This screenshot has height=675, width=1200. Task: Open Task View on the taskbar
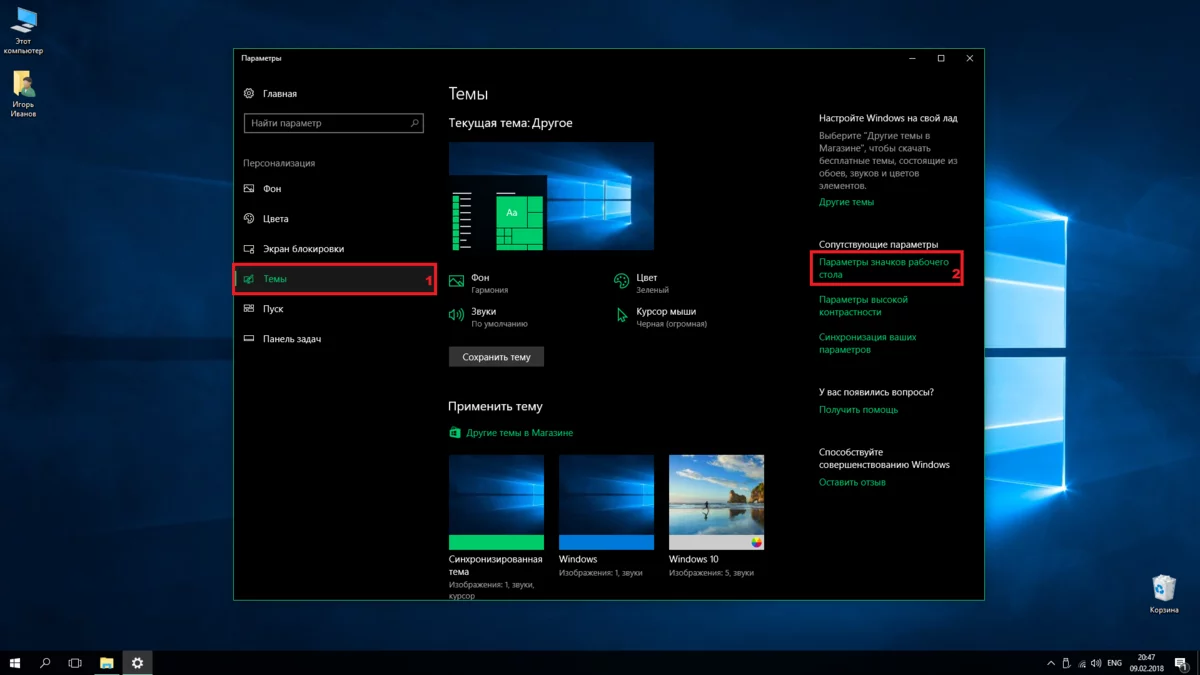pos(75,662)
